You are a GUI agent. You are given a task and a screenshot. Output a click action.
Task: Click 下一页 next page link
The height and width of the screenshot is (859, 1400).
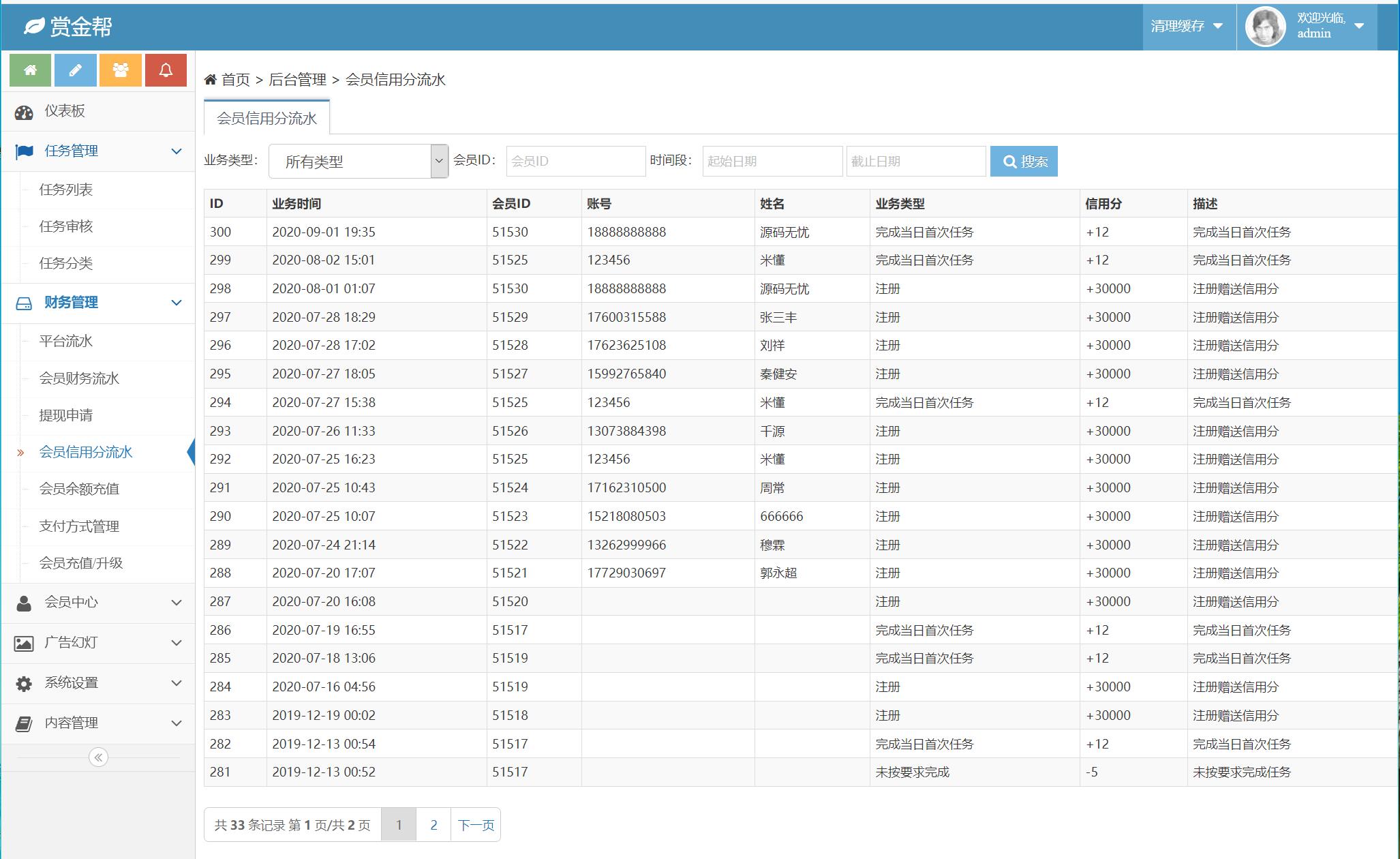(x=476, y=825)
